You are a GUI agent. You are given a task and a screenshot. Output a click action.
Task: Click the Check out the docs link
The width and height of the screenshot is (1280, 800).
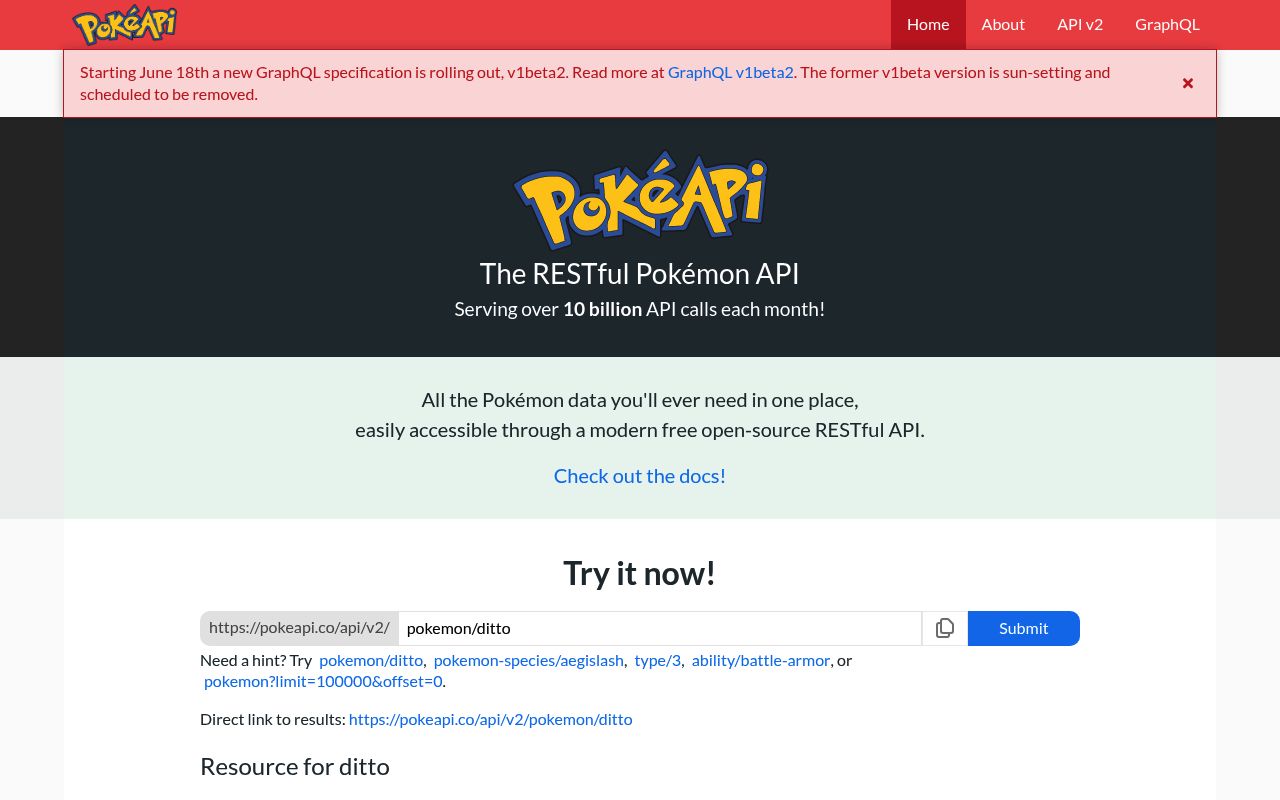pyautogui.click(x=640, y=476)
